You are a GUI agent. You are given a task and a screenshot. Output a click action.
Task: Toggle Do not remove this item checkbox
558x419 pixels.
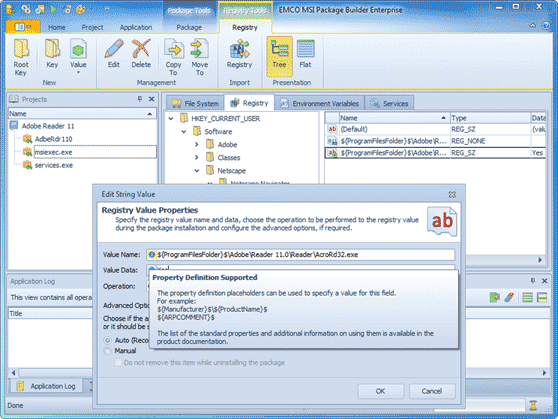(118, 362)
